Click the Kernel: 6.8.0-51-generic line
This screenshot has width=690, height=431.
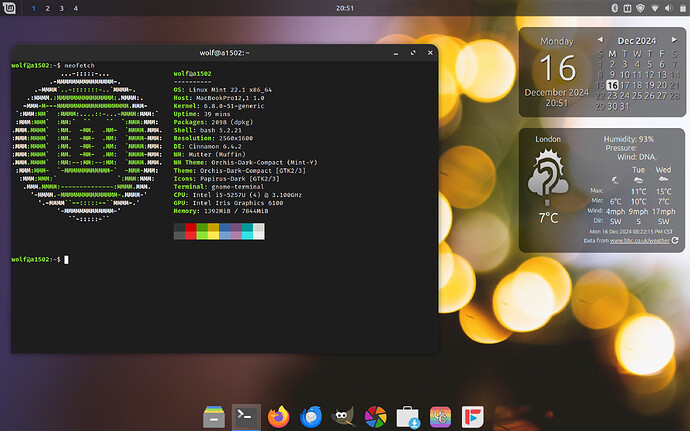219,106
